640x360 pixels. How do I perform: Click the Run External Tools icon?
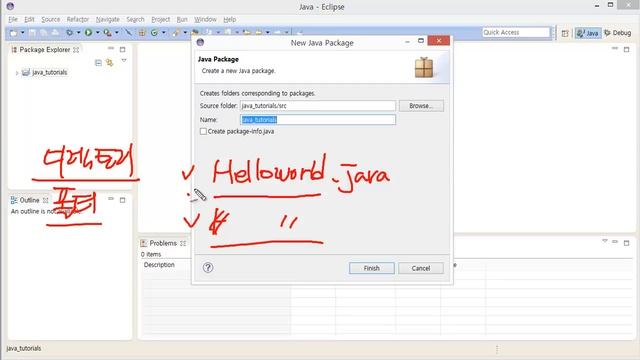point(107,33)
